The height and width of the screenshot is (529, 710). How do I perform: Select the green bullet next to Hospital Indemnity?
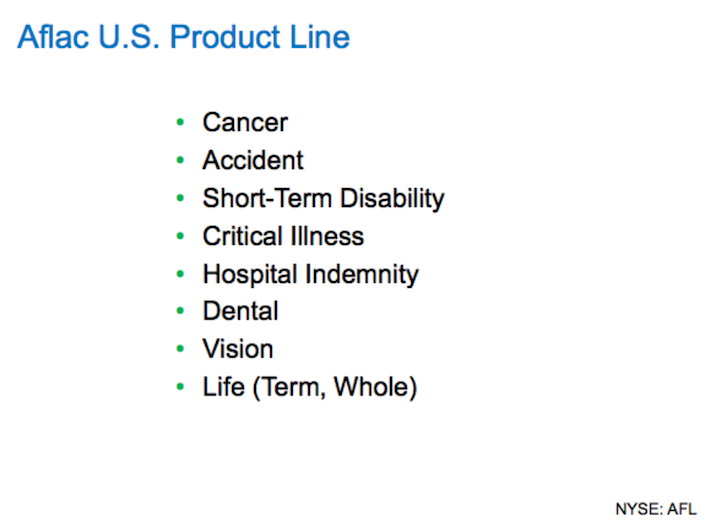point(180,274)
